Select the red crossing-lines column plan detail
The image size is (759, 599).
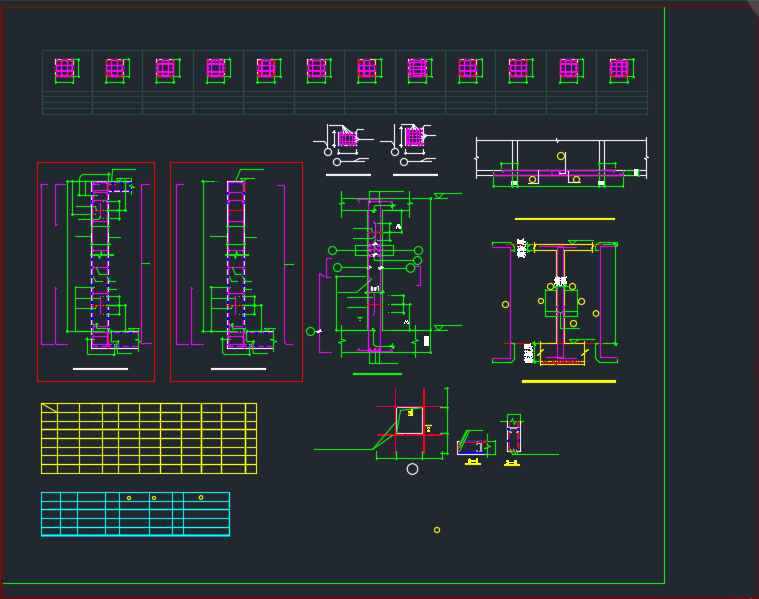[411, 423]
